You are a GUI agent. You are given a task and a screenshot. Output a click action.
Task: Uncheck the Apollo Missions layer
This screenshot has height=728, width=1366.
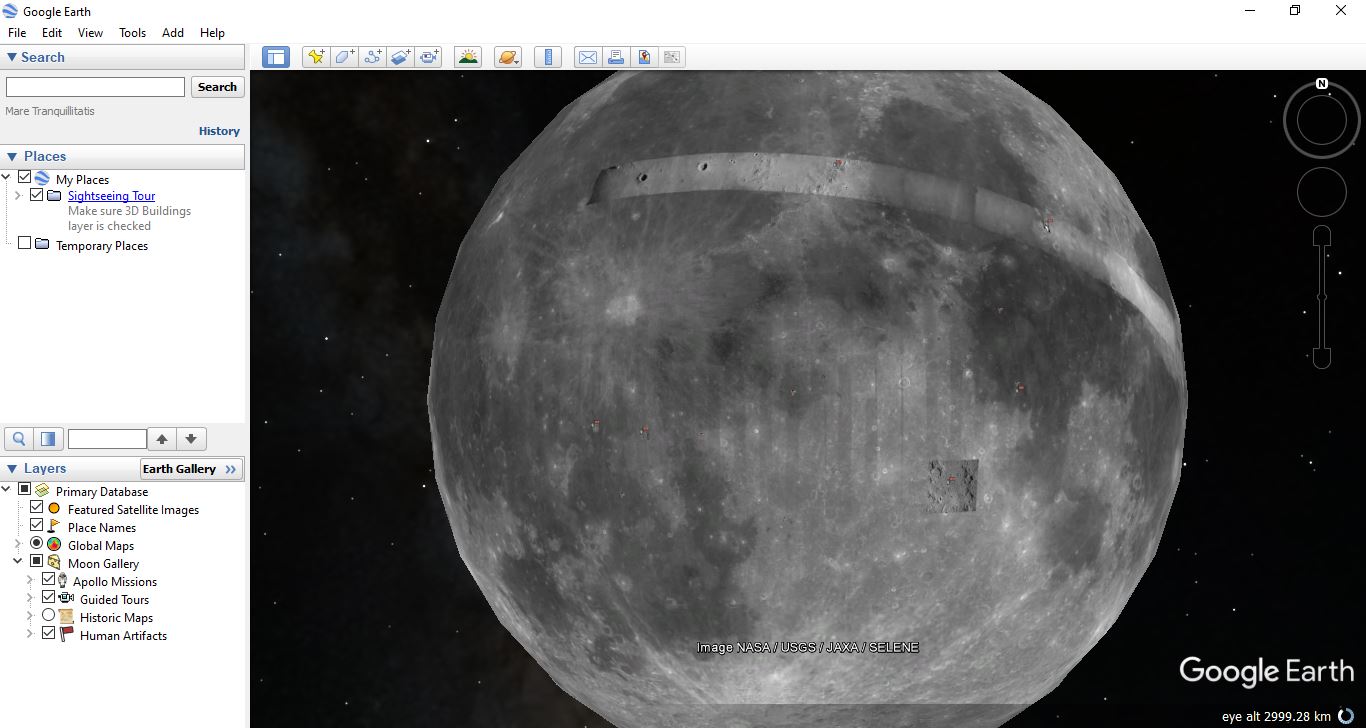tap(48, 580)
